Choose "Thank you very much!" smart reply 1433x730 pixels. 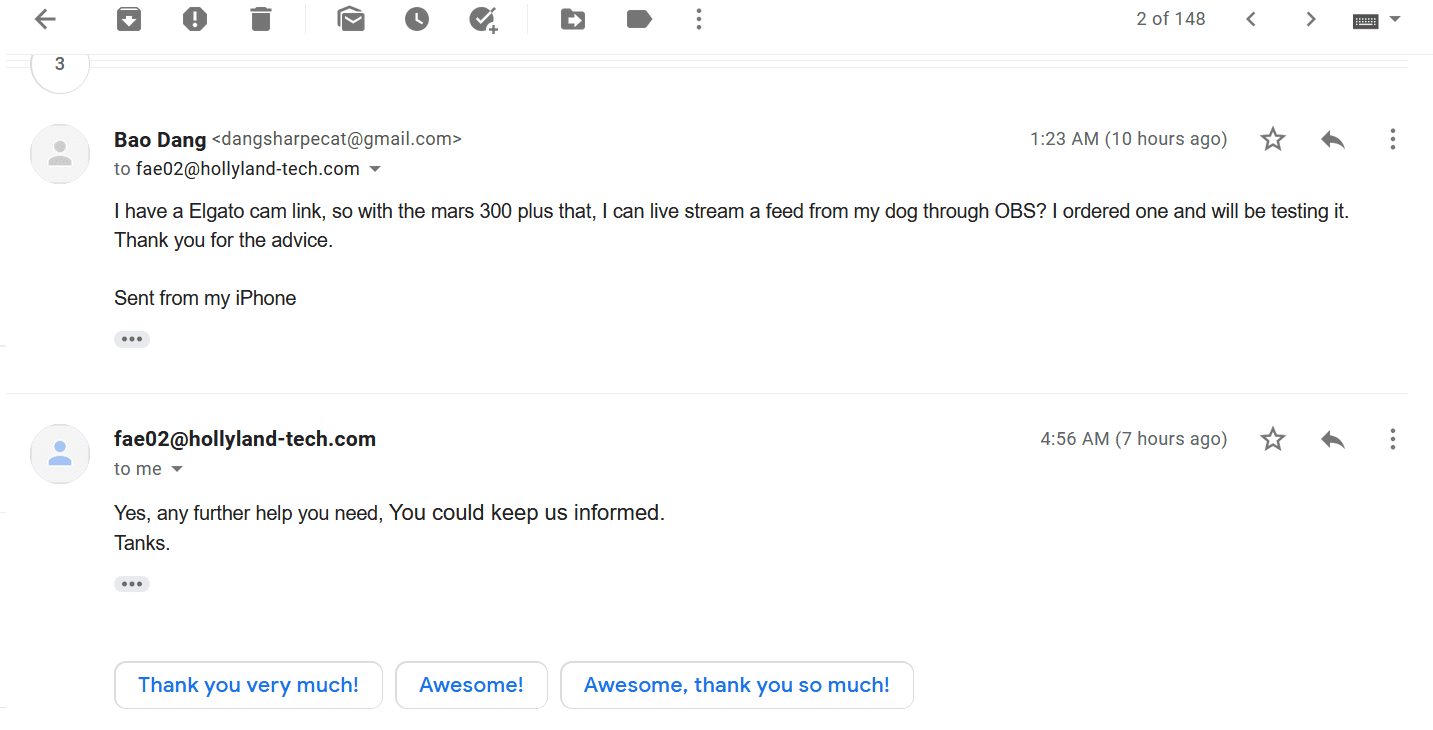click(x=248, y=685)
